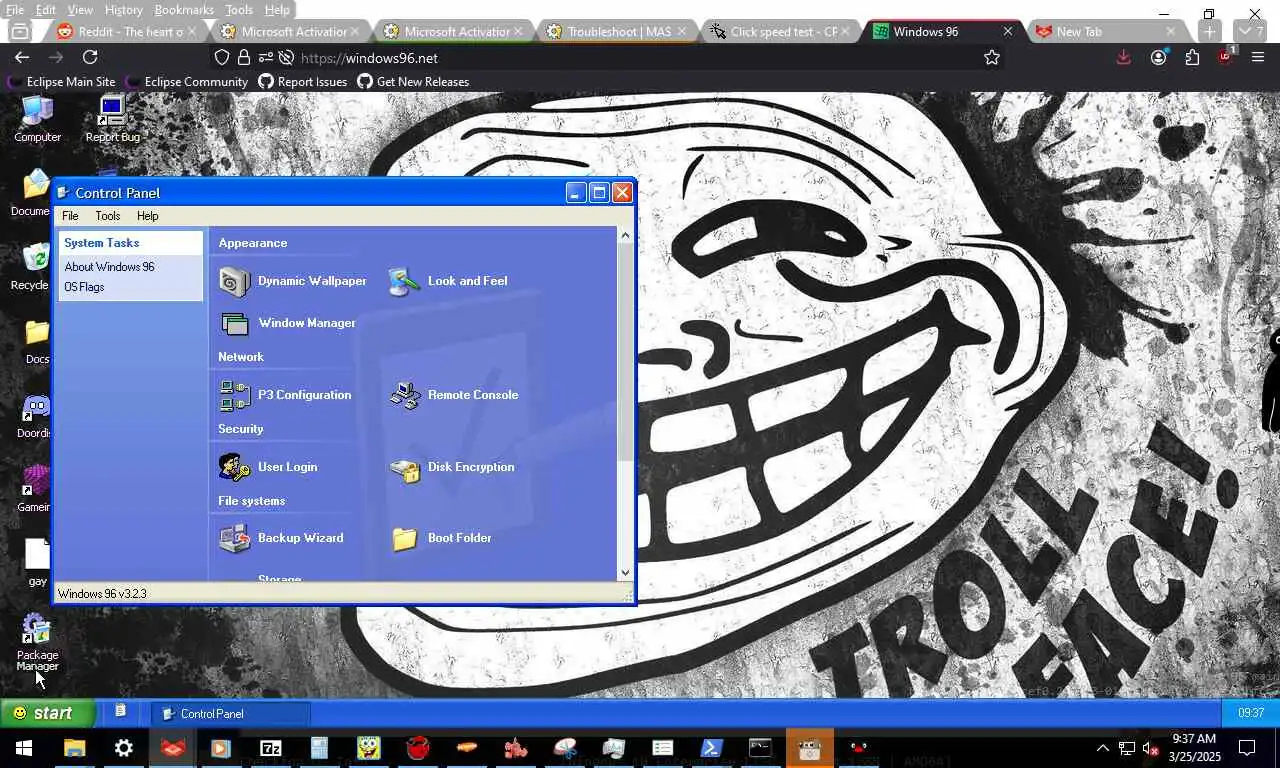Select the Documents desktop icon

tap(32, 193)
